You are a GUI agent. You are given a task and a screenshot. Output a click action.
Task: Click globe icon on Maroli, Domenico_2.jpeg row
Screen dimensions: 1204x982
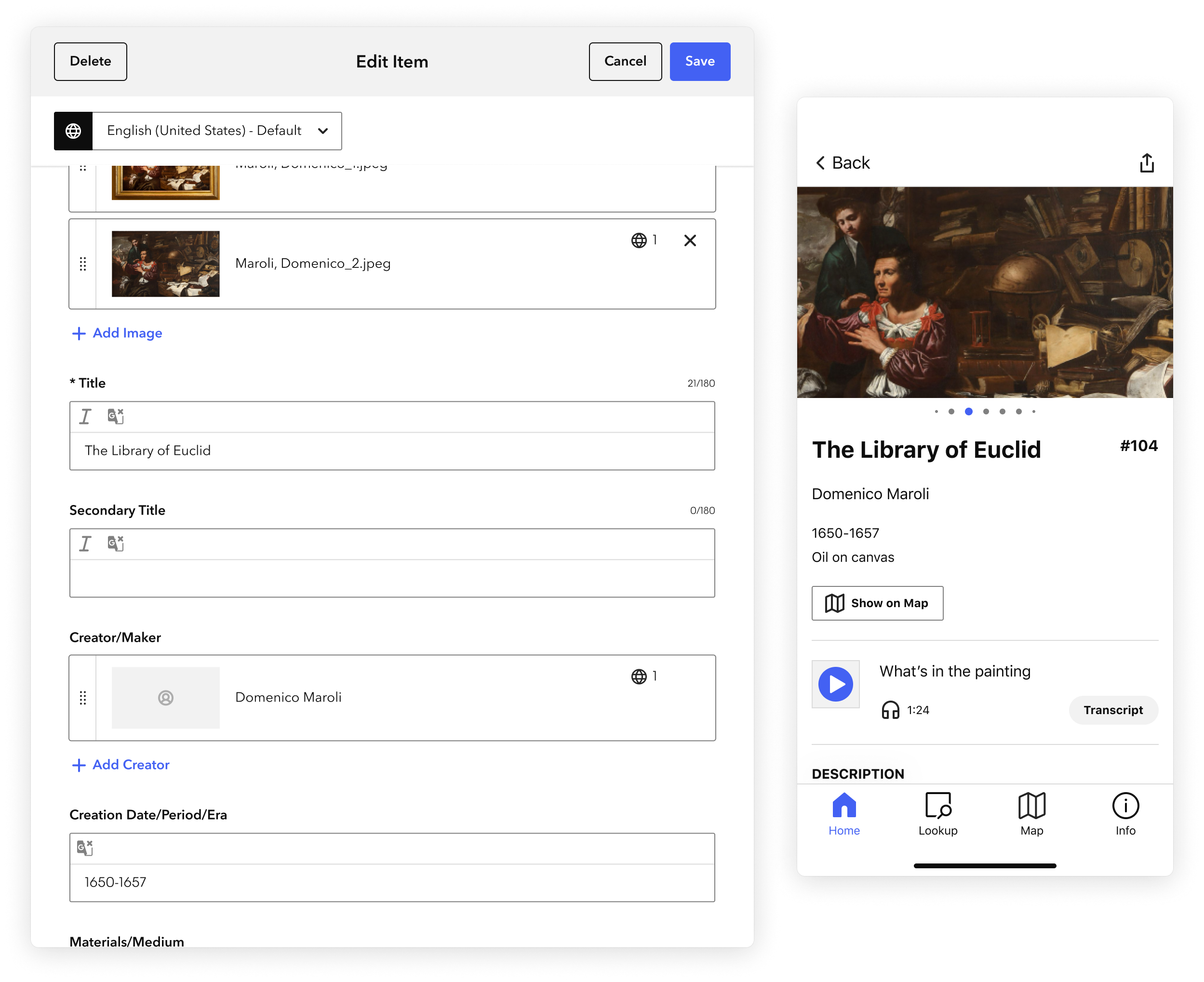[639, 240]
